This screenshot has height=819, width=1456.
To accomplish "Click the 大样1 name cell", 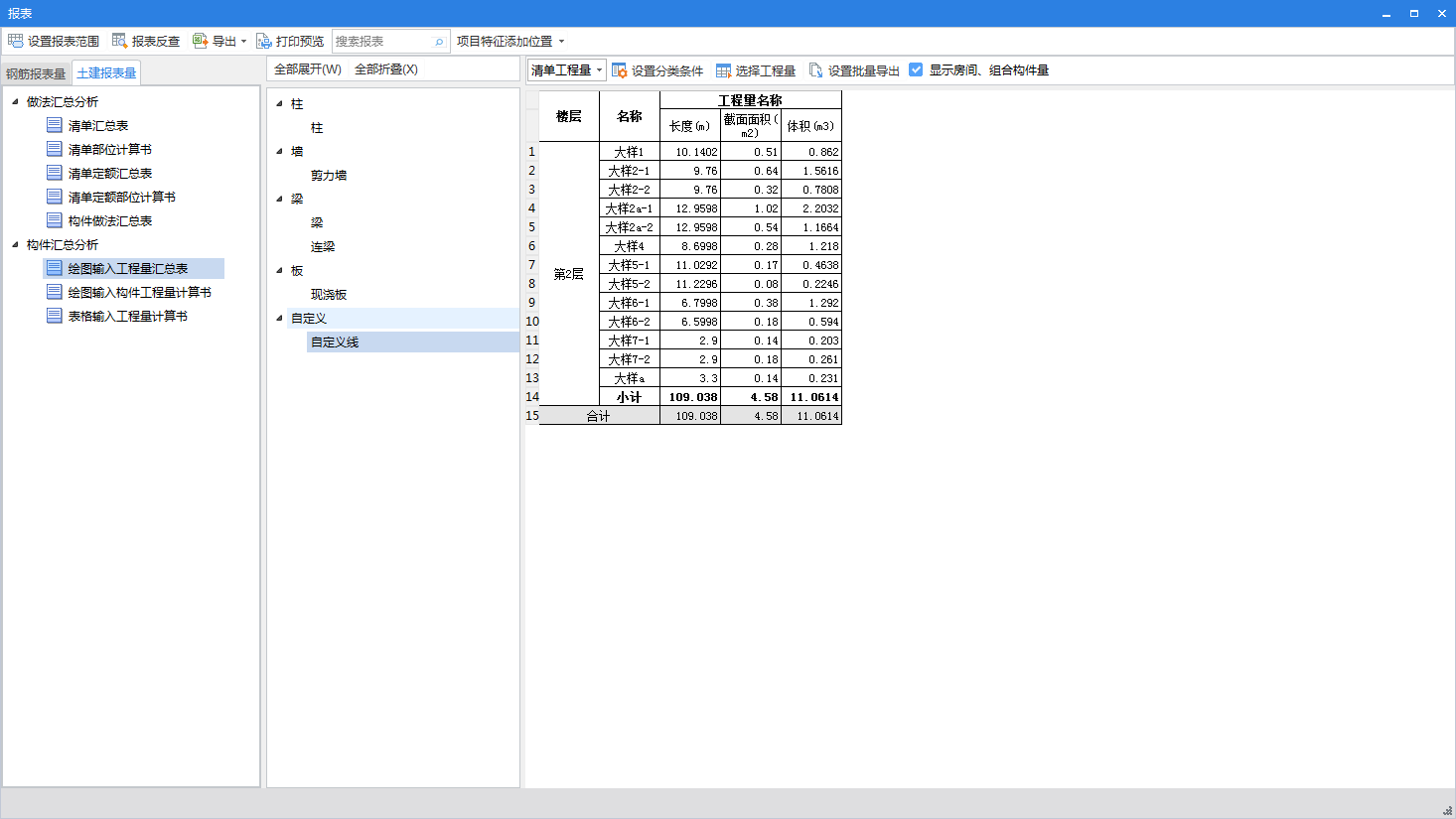I will tap(630, 152).
